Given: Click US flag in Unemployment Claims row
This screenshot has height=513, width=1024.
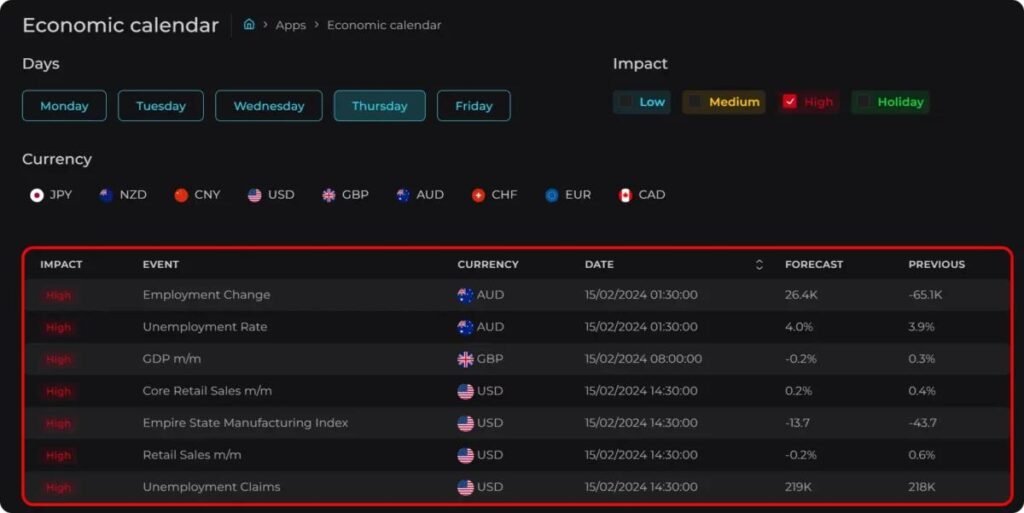Looking at the screenshot, I should (x=465, y=488).
